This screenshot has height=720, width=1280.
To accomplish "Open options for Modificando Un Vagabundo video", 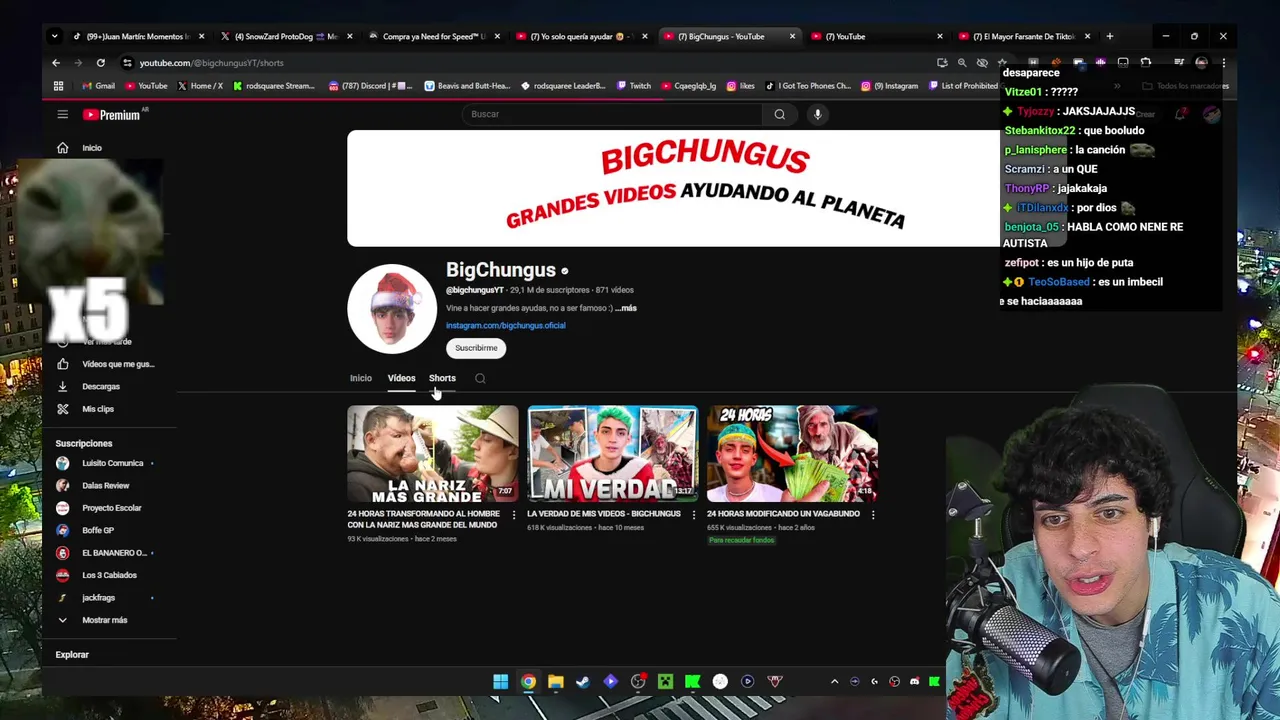I will 873,515.
